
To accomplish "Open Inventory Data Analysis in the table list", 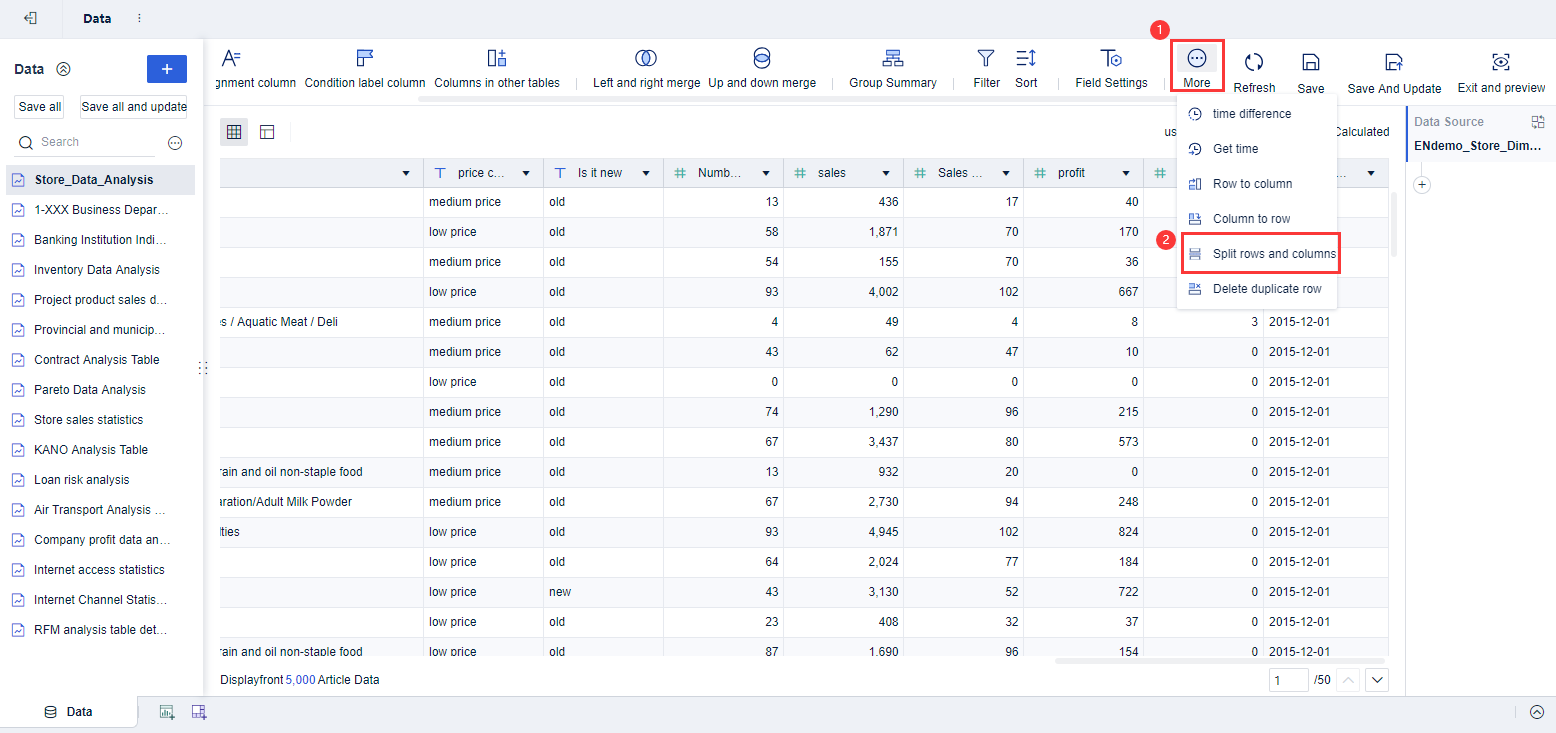I will point(96,270).
